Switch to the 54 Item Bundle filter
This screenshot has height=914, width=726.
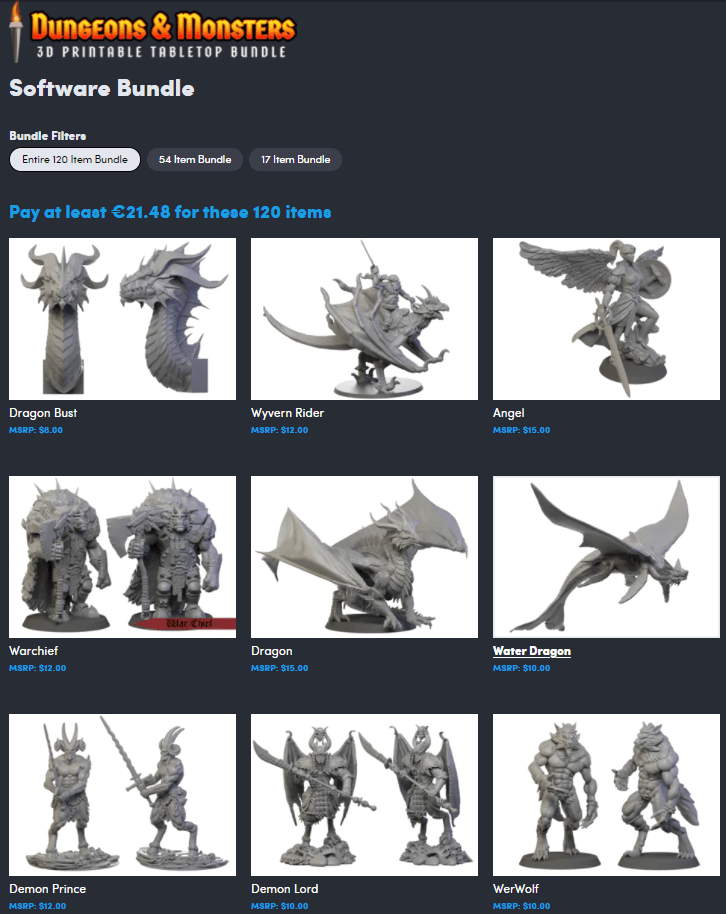[x=195, y=160]
